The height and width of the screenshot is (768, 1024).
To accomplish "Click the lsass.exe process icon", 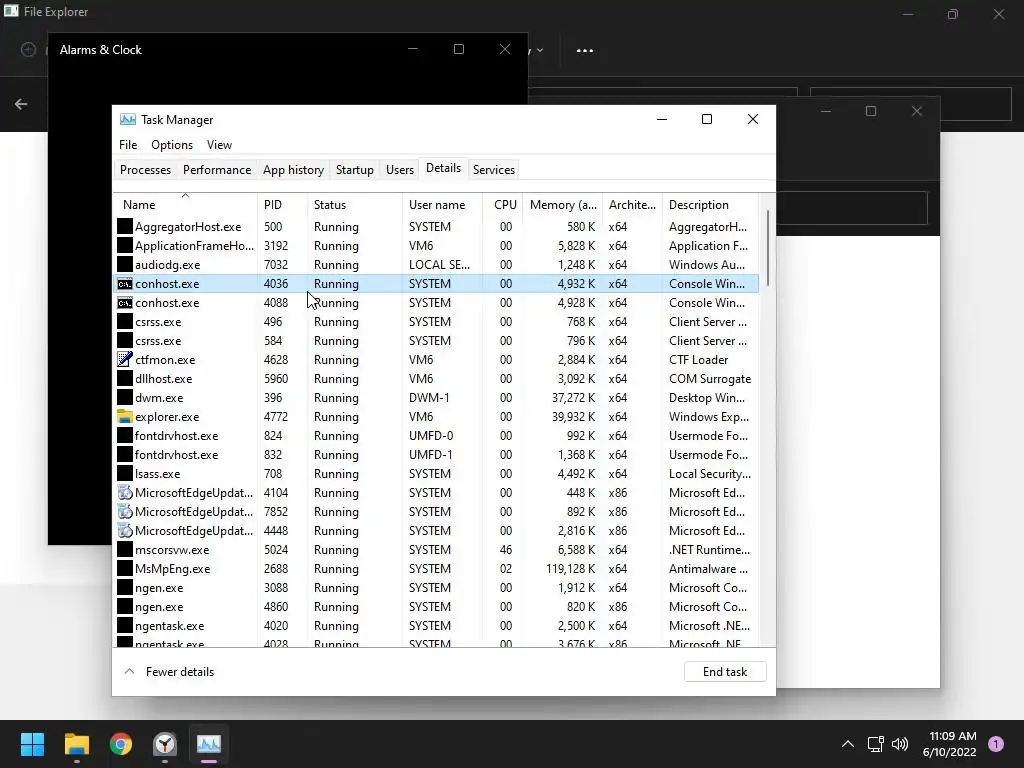I will (125, 473).
